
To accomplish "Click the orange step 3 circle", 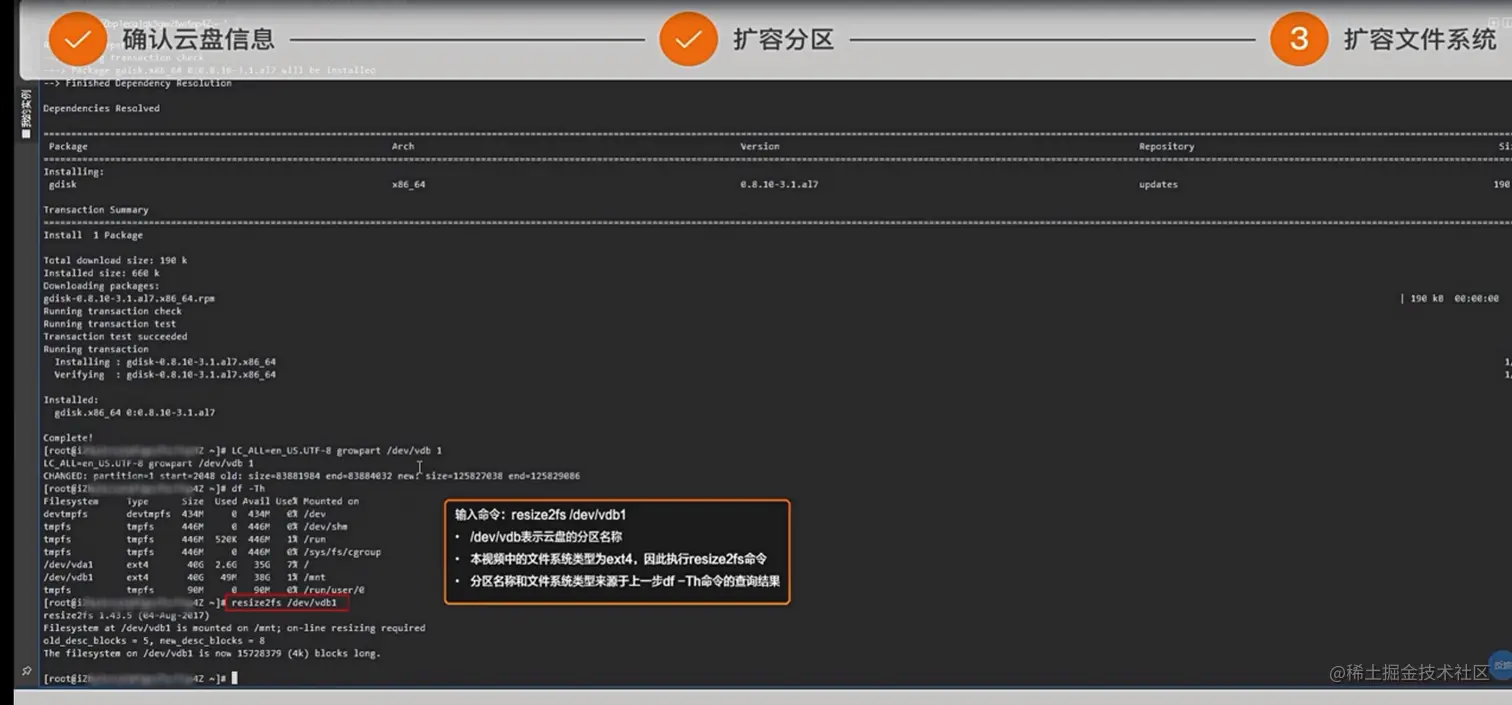I will [x=1299, y=39].
